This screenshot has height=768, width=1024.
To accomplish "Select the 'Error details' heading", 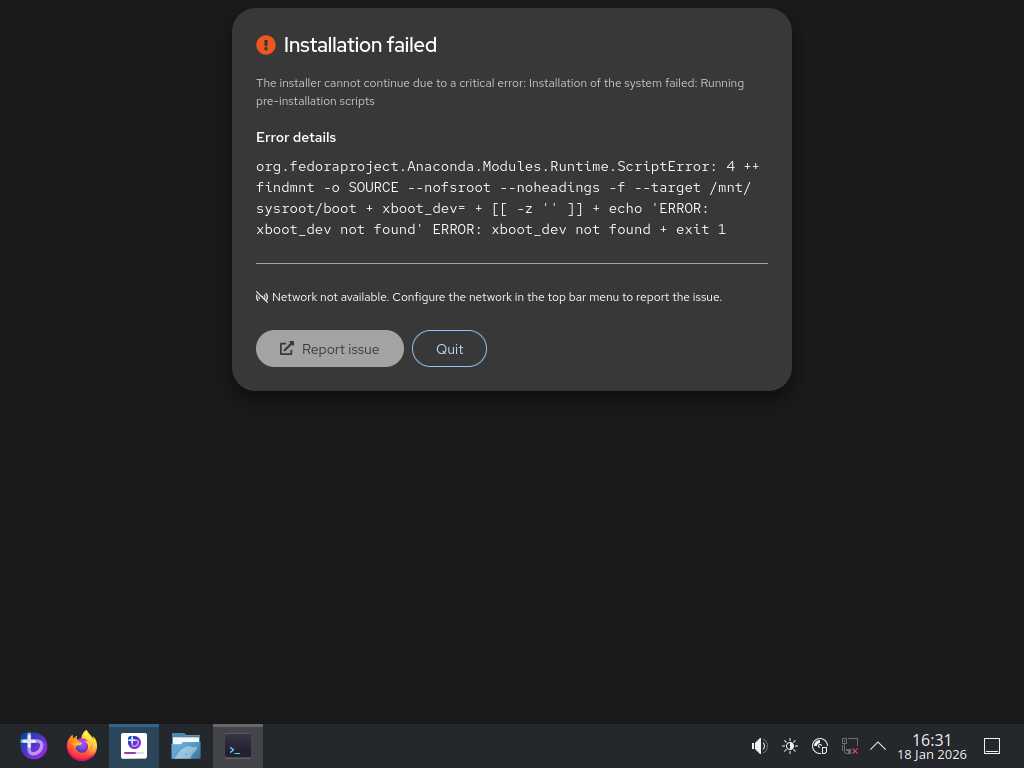I will pos(296,137).
